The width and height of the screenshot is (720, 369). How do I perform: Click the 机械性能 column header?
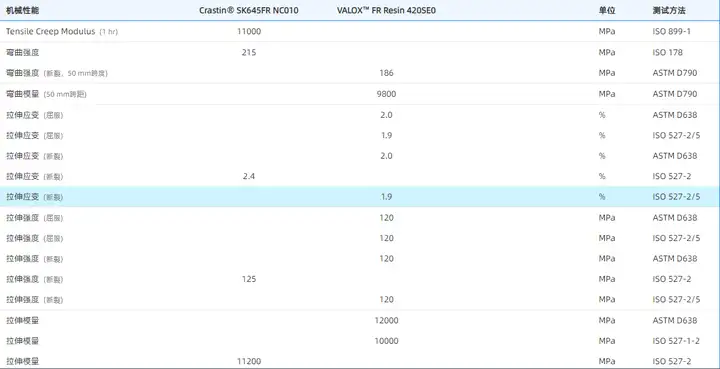click(x=22, y=11)
